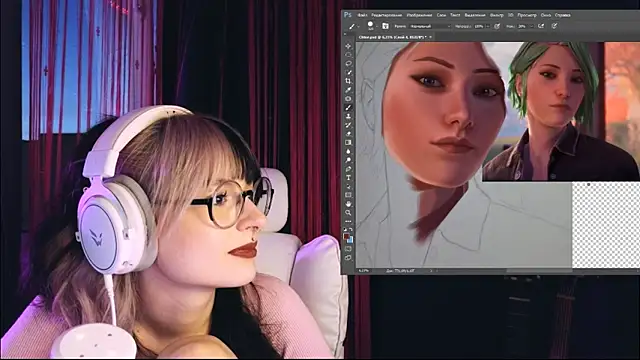The width and height of the screenshot is (640, 360).
Task: Open the Выделение menu
Action: click(x=475, y=15)
